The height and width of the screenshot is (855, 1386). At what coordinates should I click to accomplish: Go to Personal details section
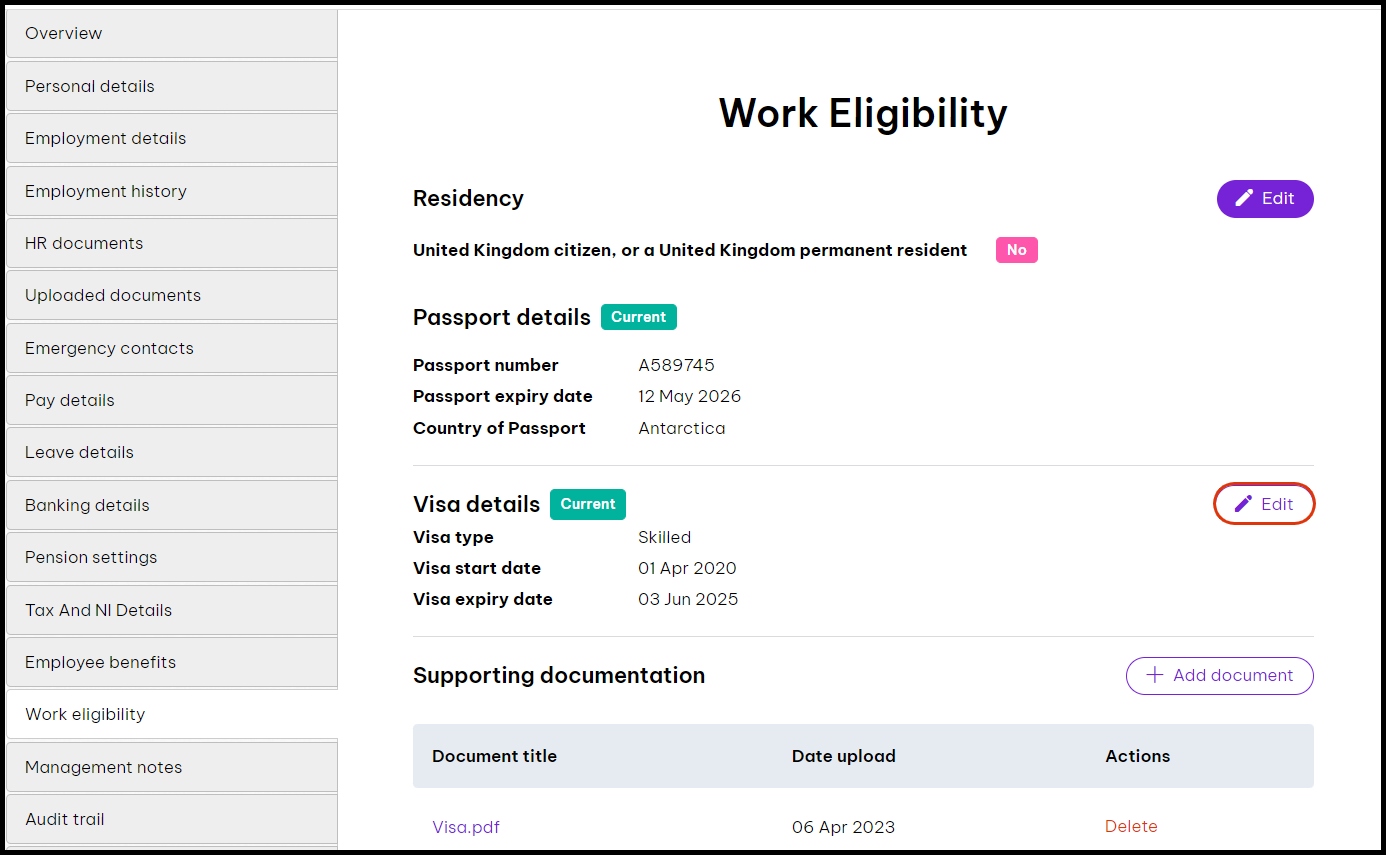(171, 86)
